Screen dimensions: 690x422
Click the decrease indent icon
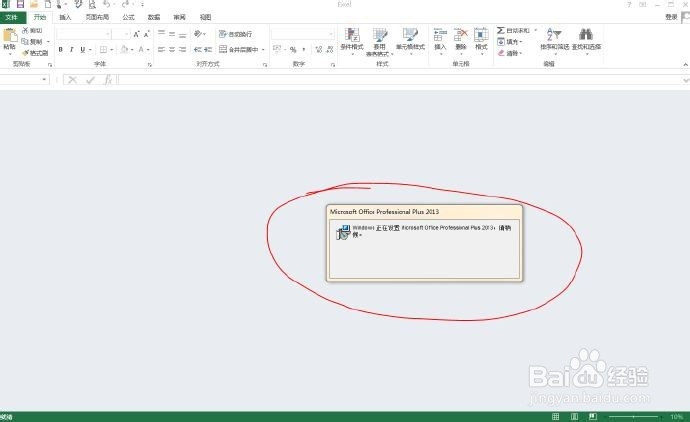pyautogui.click(x=198, y=49)
